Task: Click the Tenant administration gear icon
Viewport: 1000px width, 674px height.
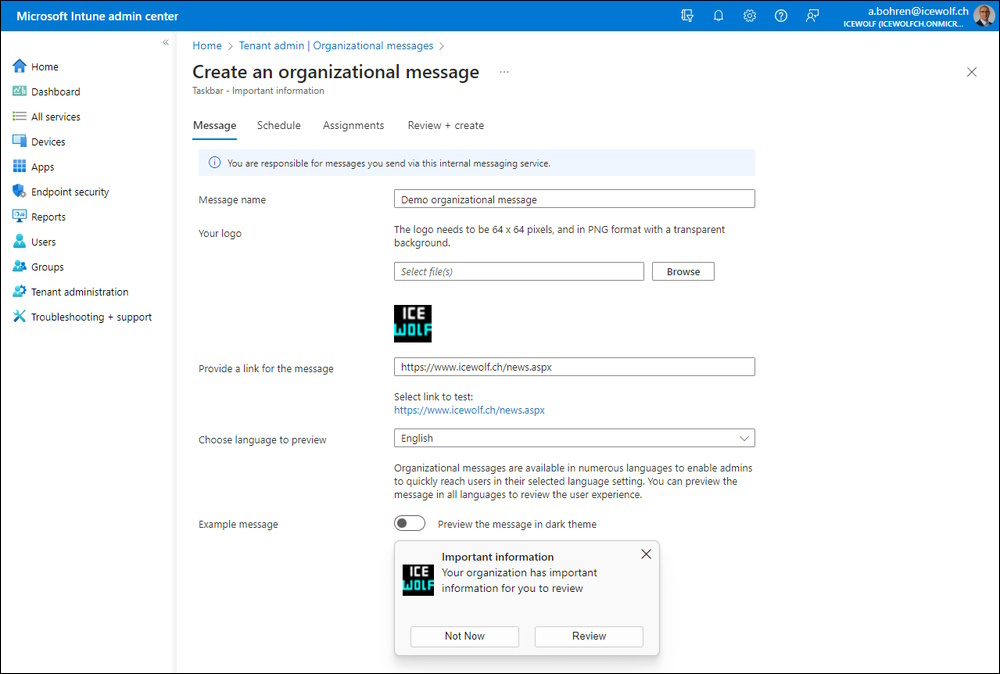Action: tap(20, 291)
